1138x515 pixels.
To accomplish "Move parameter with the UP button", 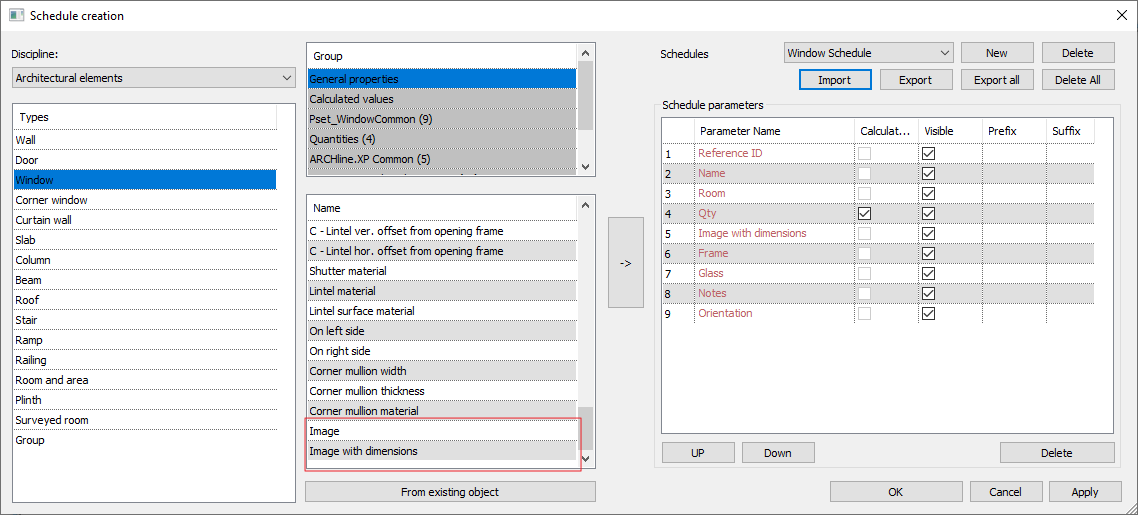I will tap(697, 453).
